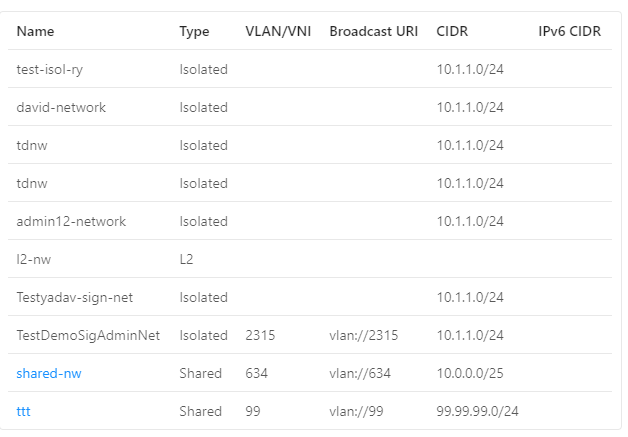This screenshot has width=628, height=437.
Task: Click the Broadcast URI column header
Action: pos(373,31)
